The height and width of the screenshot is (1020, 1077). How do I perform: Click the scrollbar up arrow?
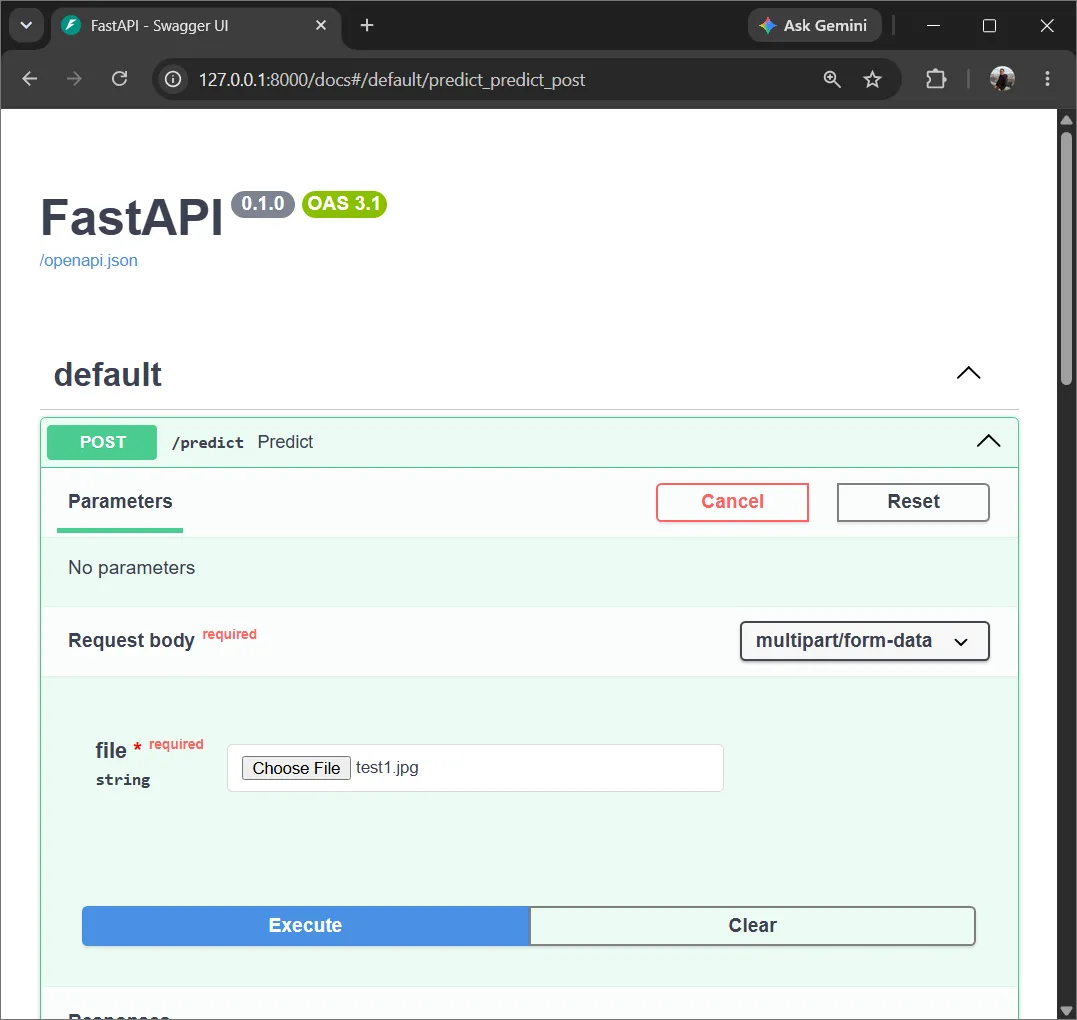pyautogui.click(x=1066, y=120)
